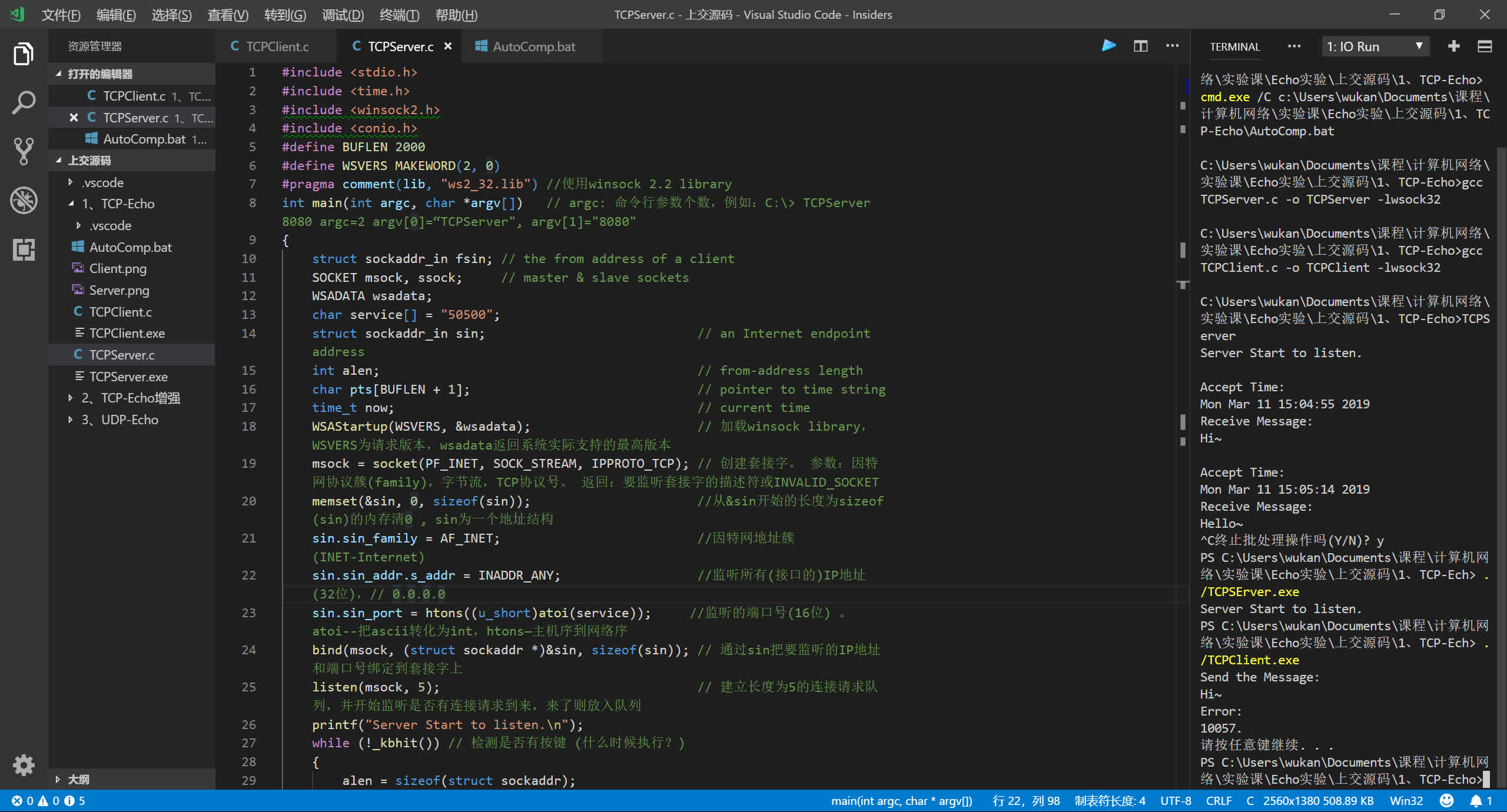Split the editor with the split icon
This screenshot has height=812, width=1507.
tap(1140, 46)
